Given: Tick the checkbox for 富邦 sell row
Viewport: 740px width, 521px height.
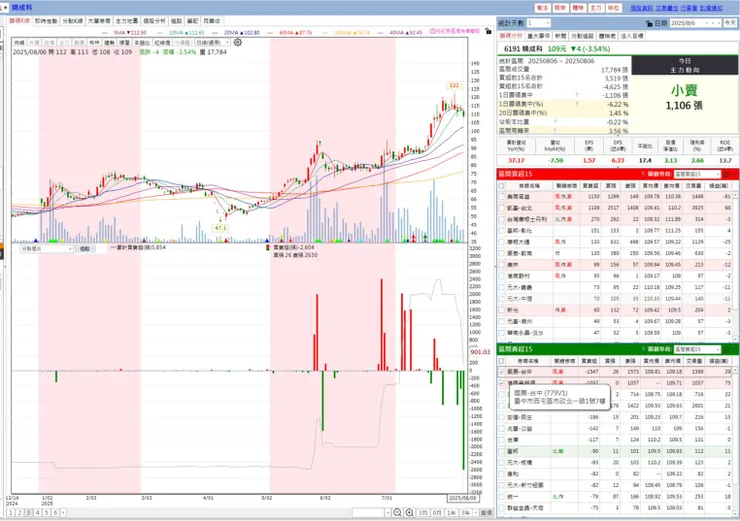Looking at the screenshot, I should click(x=502, y=451).
